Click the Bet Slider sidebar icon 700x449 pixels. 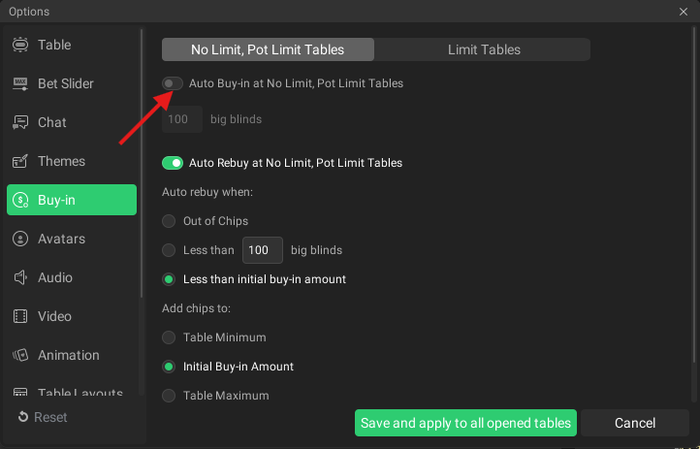pos(20,84)
